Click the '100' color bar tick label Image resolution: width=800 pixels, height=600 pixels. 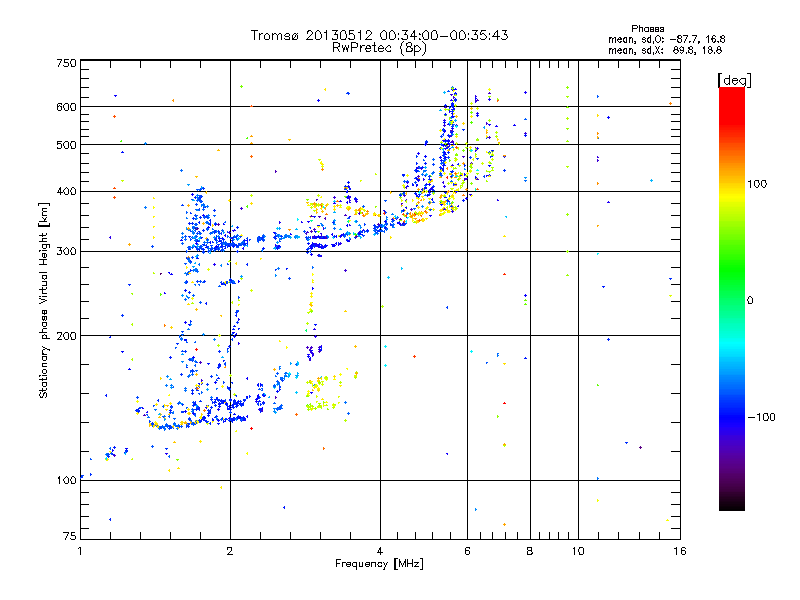757,184
